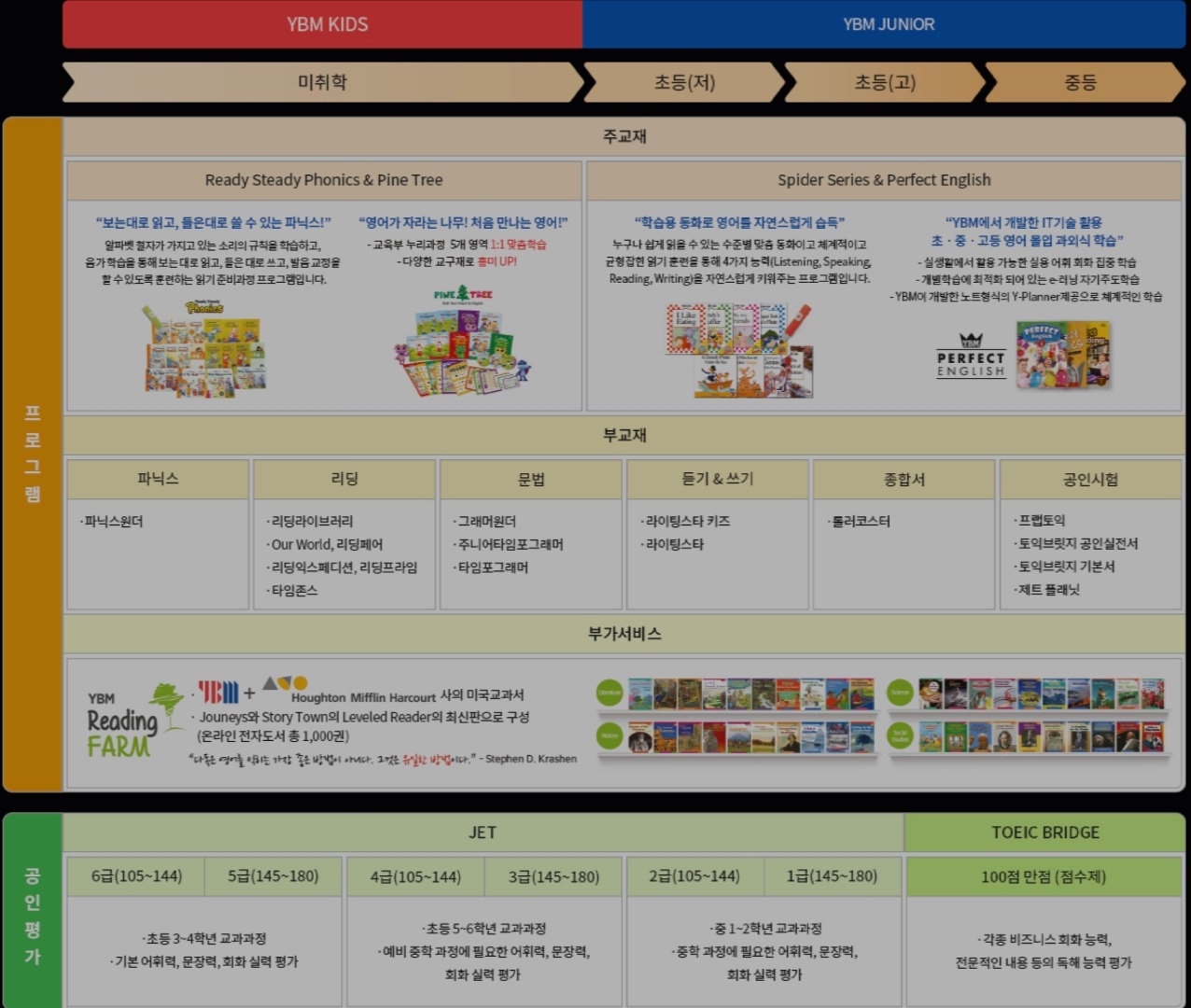Click the 주니어타임포그래머 item
1191x1008 pixels.
point(509,544)
